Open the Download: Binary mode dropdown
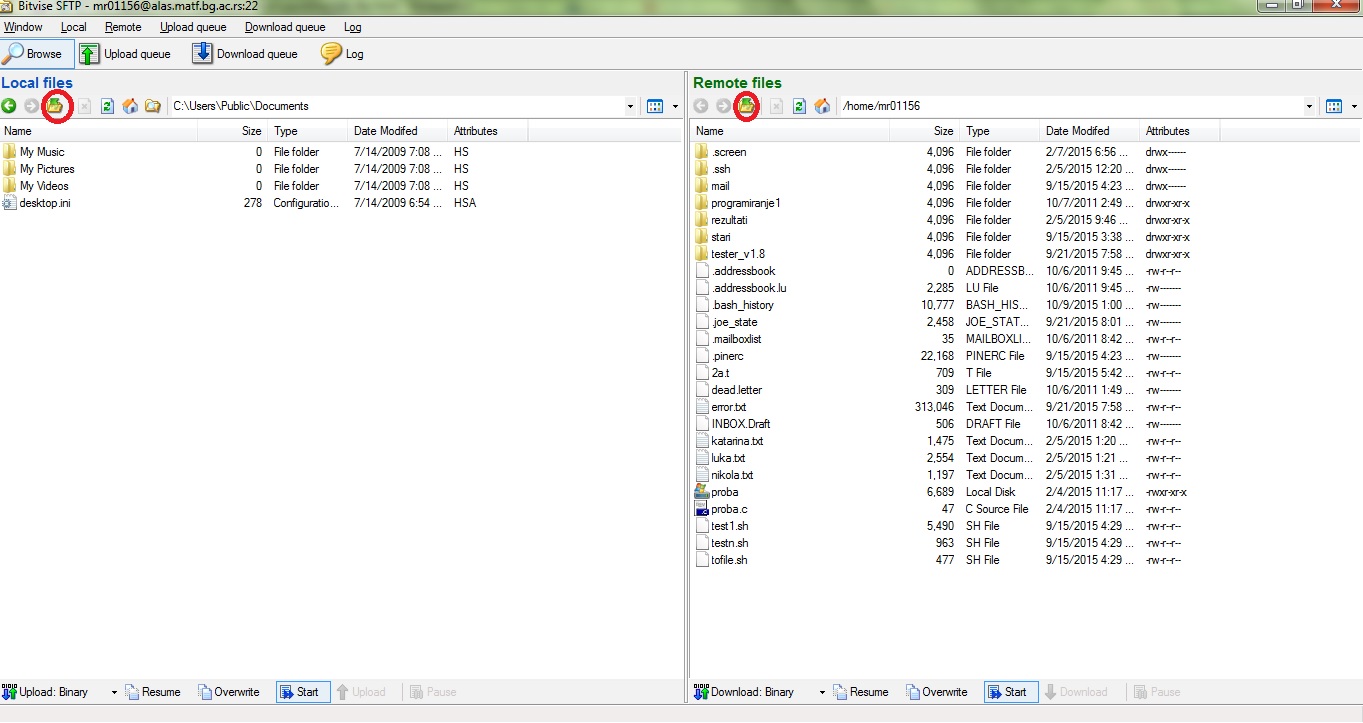This screenshot has width=1363, height=723. pos(822,692)
